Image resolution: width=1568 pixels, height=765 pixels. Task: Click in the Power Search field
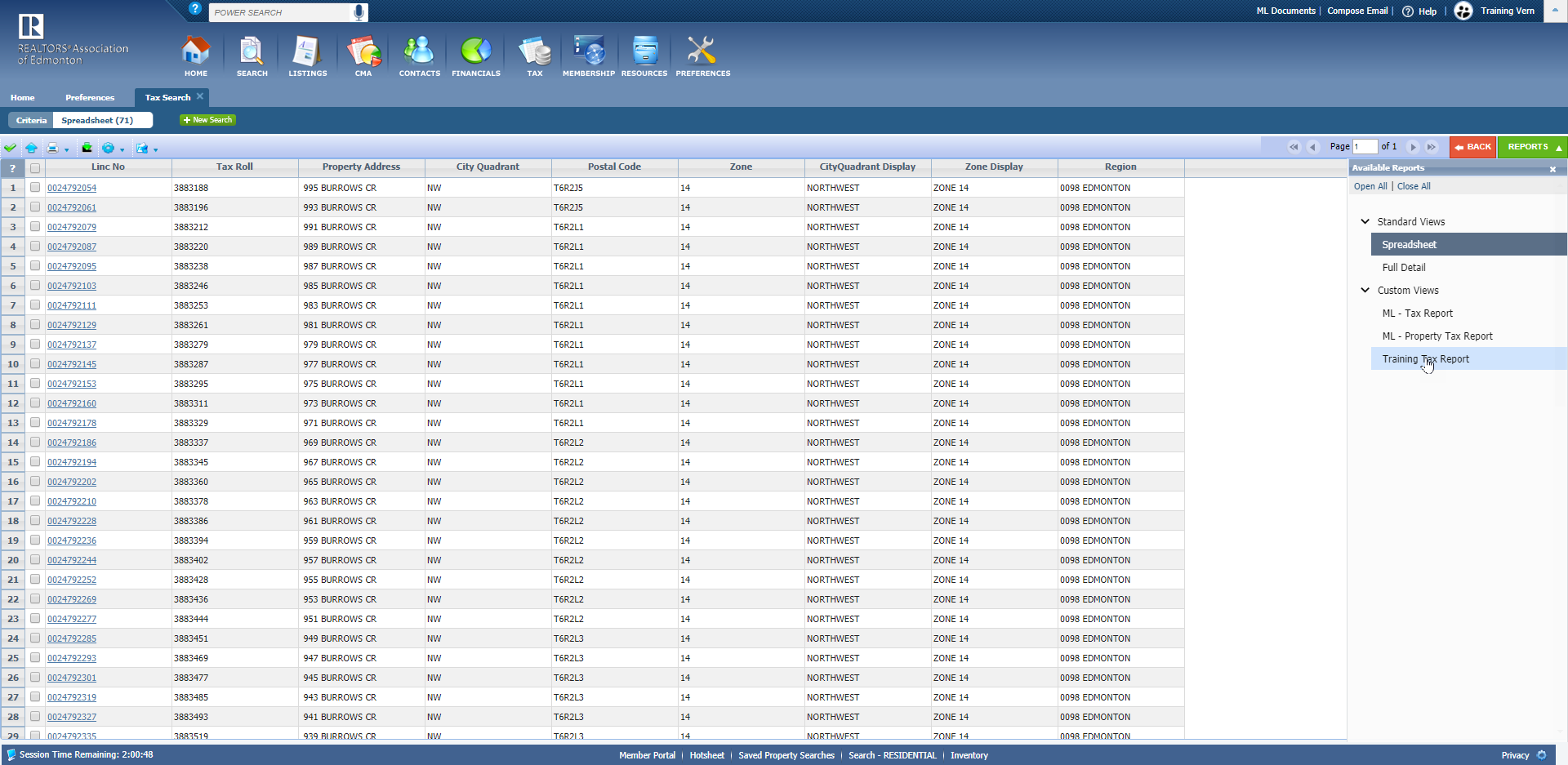coord(280,12)
